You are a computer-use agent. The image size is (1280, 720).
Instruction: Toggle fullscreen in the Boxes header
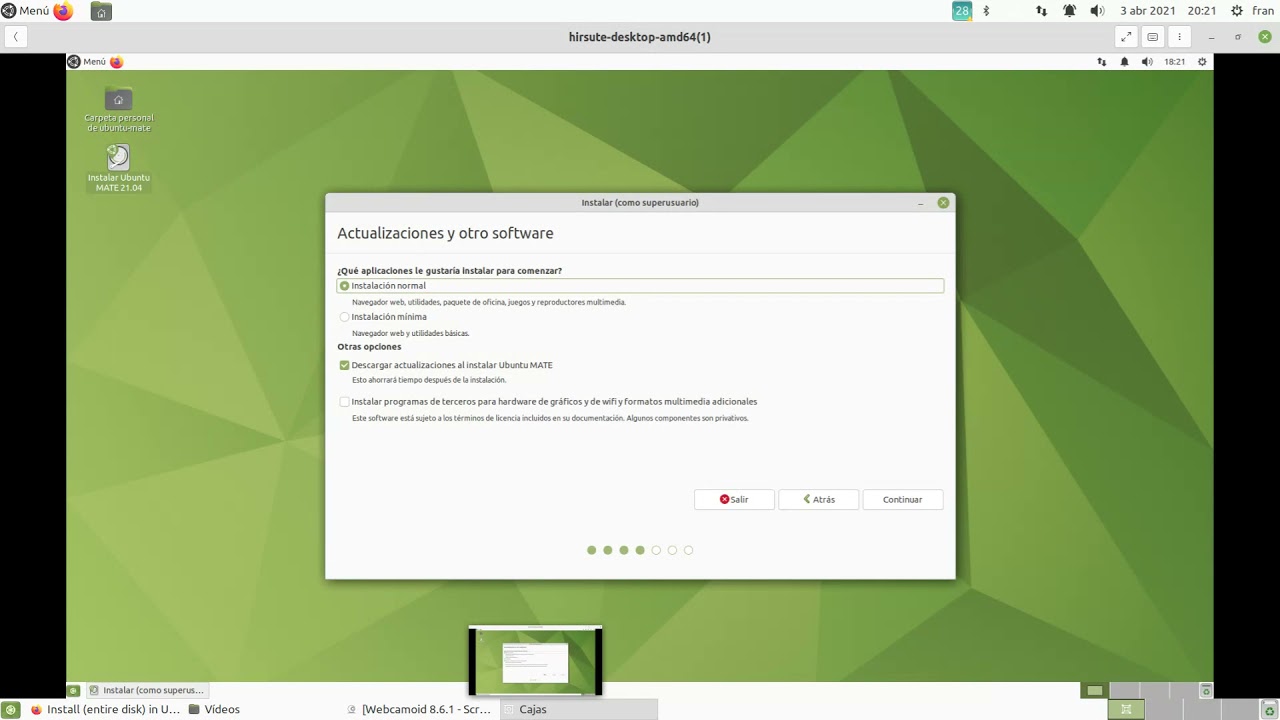tap(1126, 37)
